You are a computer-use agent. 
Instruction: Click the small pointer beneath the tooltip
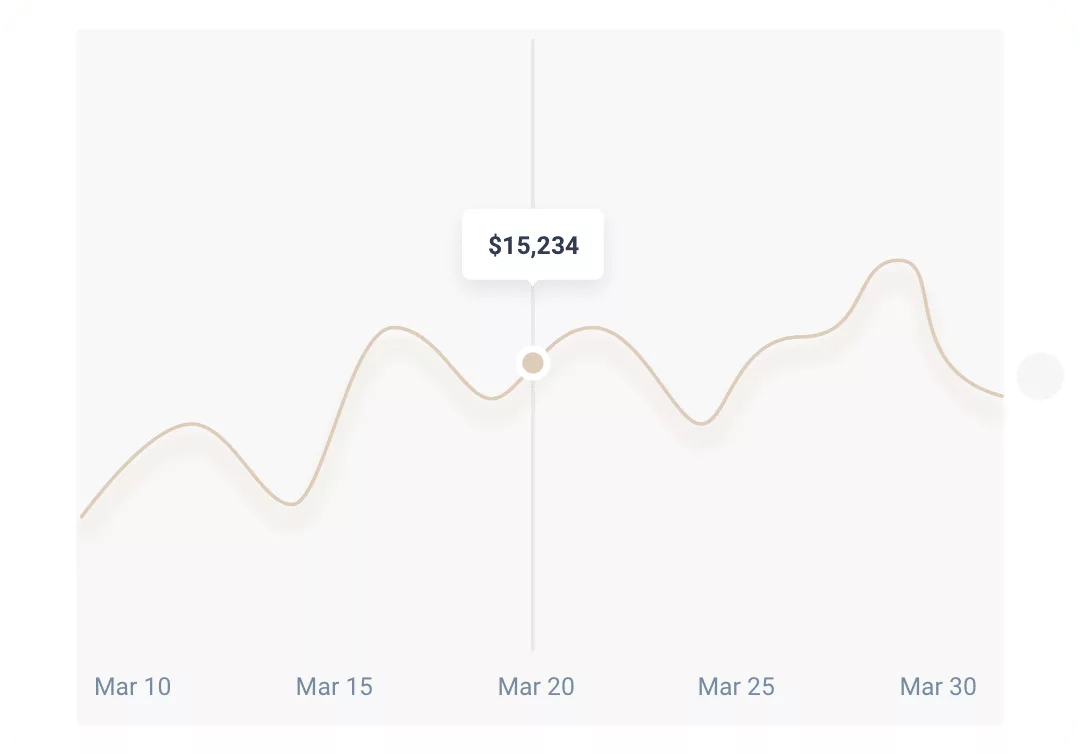533,283
